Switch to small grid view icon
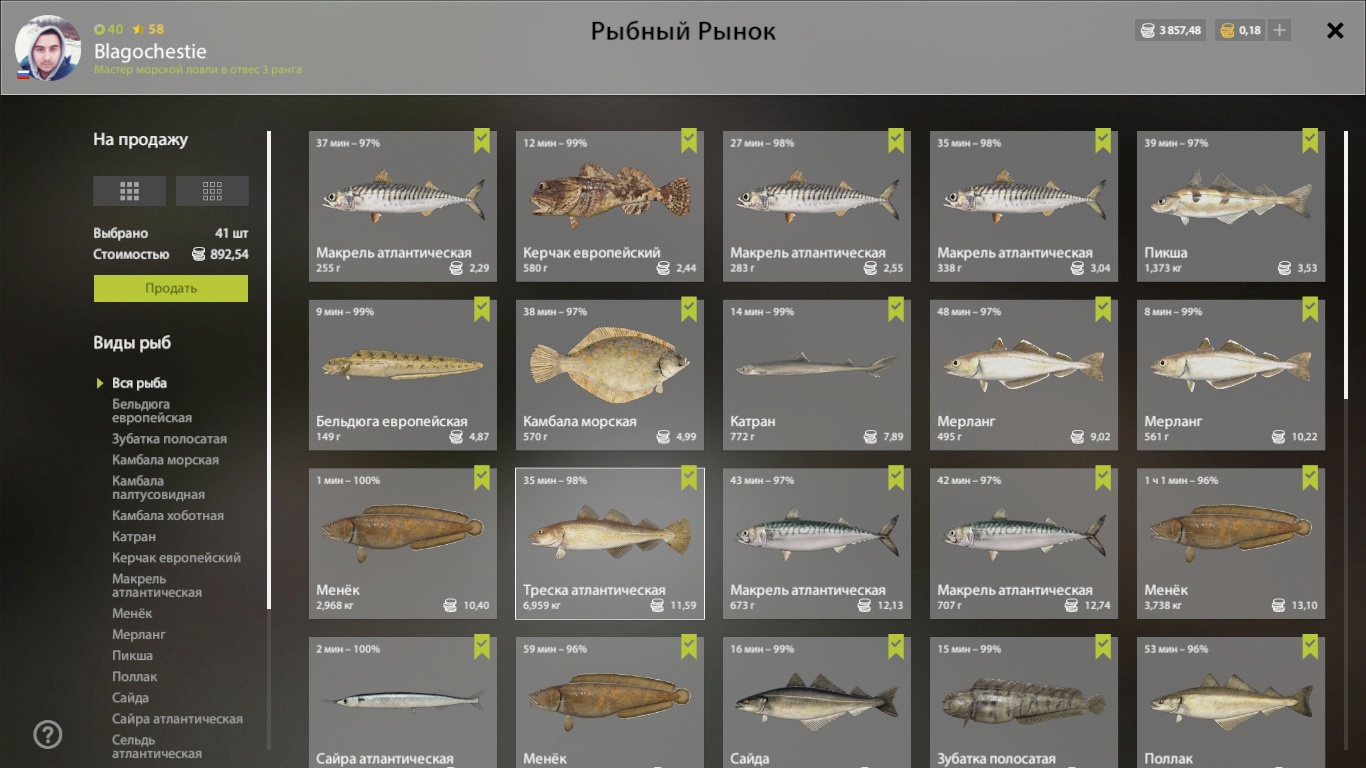Screen dimensions: 1366x768 pyautogui.click(x=212, y=191)
